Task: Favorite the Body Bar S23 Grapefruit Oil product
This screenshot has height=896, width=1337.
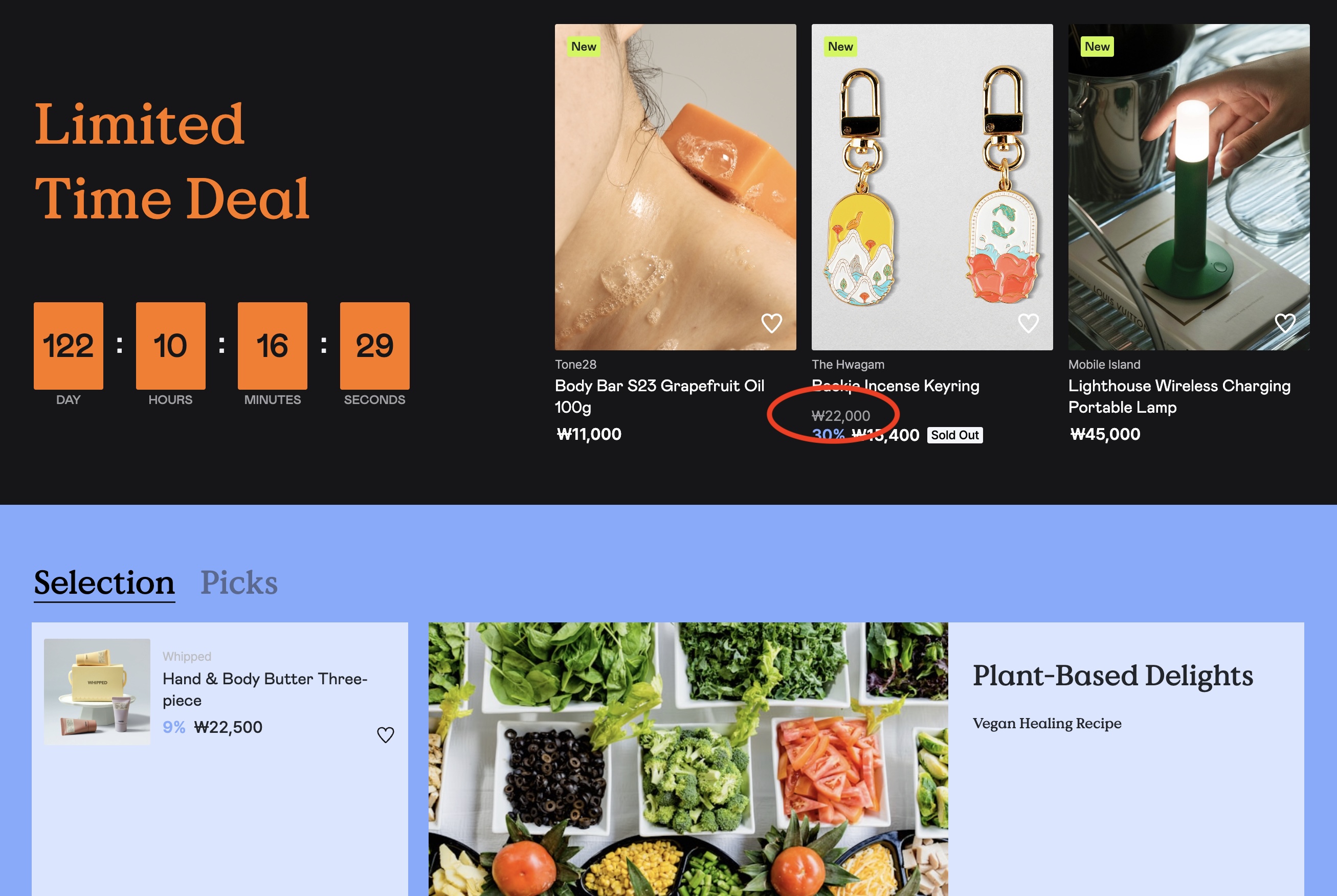Action: pos(771,323)
